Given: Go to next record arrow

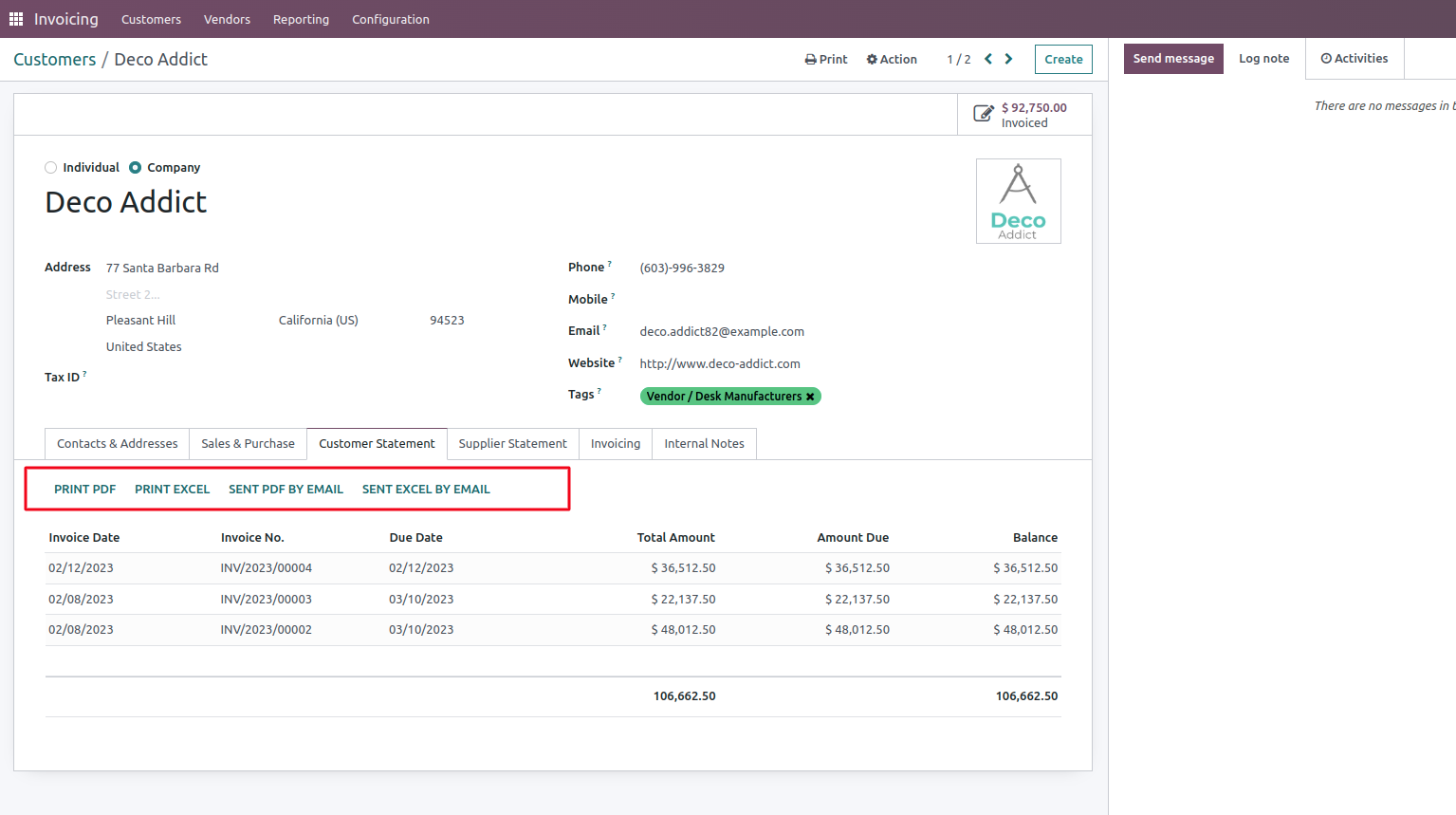Looking at the screenshot, I should [x=1008, y=59].
